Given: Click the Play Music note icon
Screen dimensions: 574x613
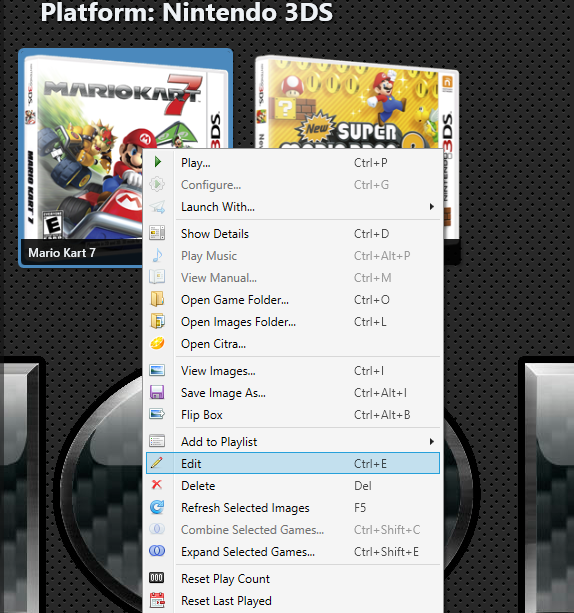Looking at the screenshot, I should point(157,255).
